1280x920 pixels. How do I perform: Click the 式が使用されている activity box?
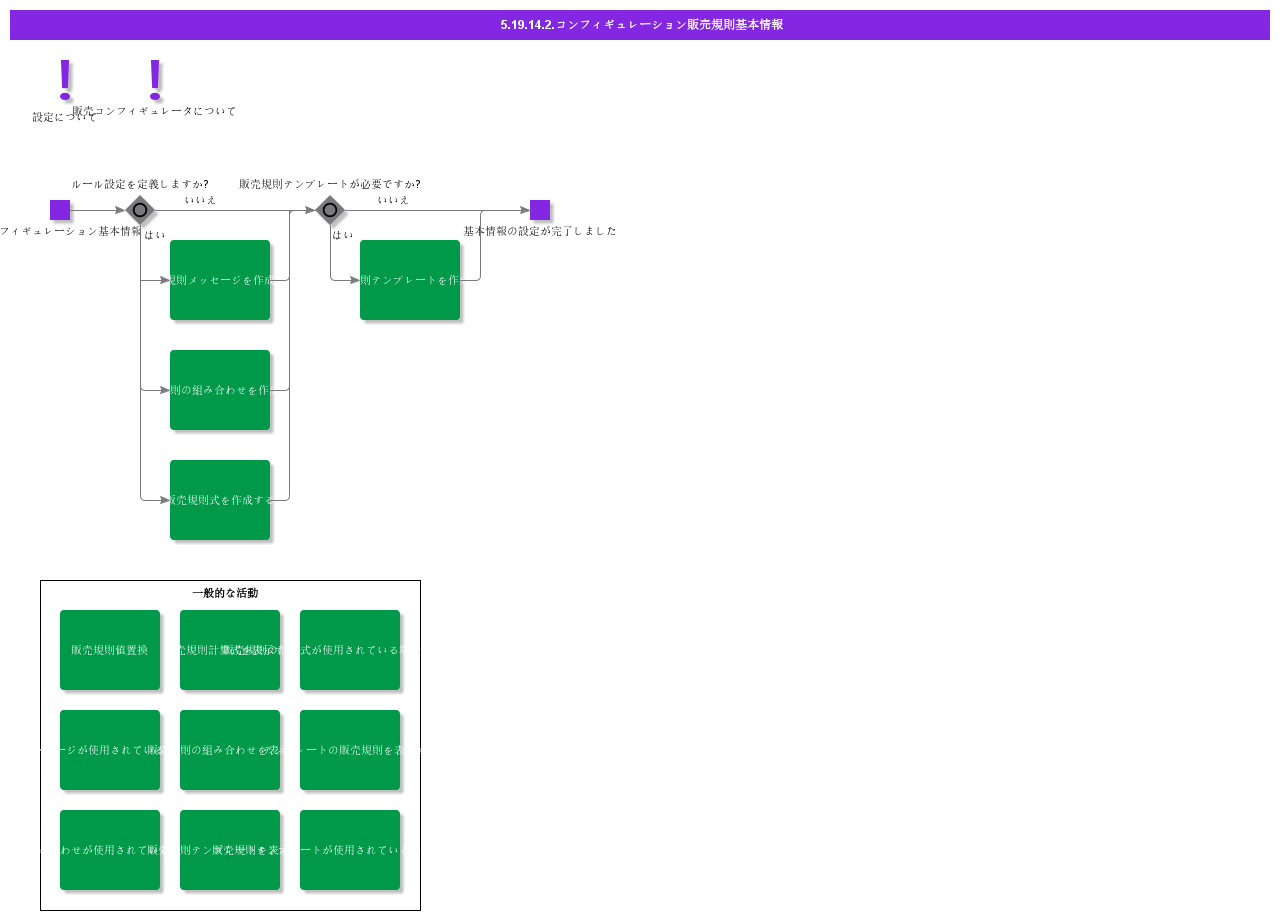[350, 650]
